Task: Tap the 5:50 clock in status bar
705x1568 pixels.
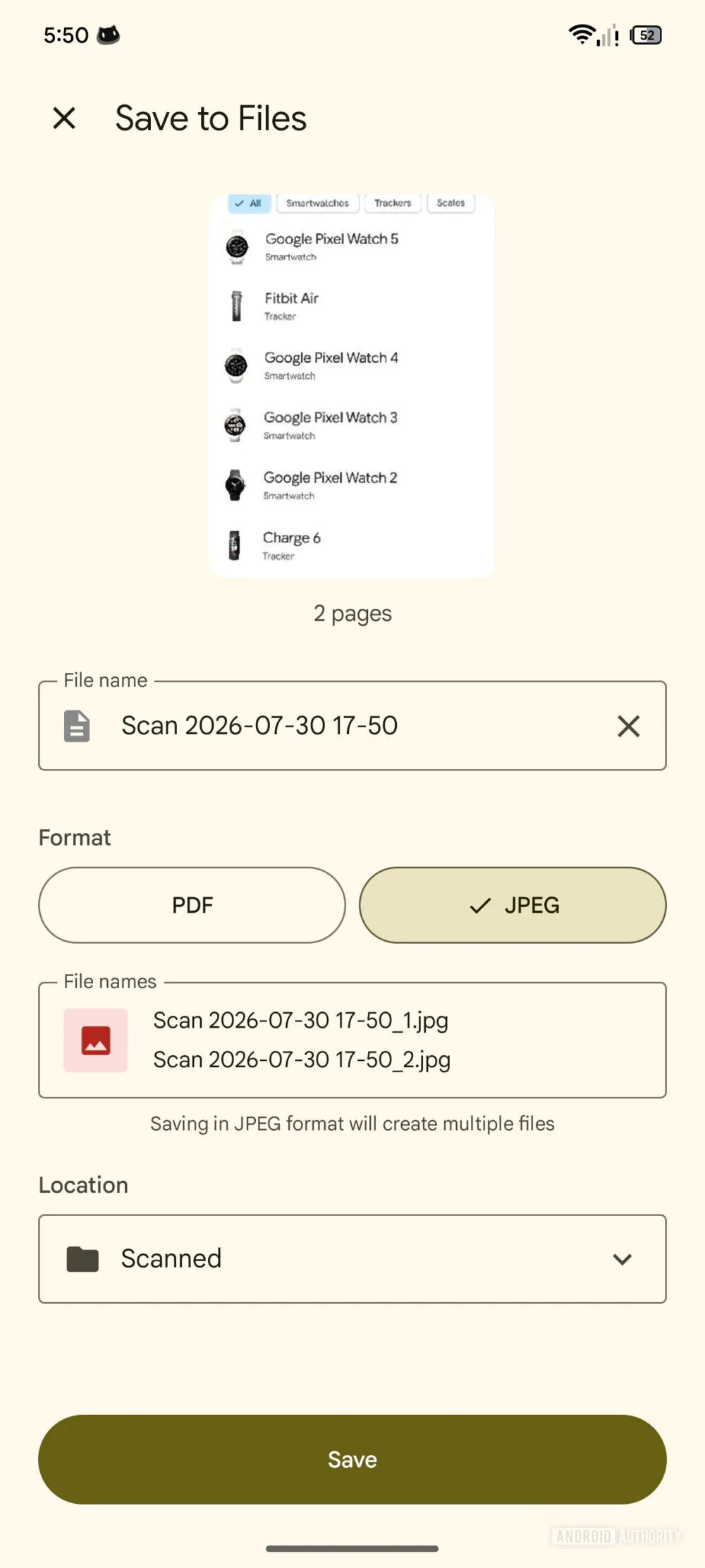Action: click(66, 35)
